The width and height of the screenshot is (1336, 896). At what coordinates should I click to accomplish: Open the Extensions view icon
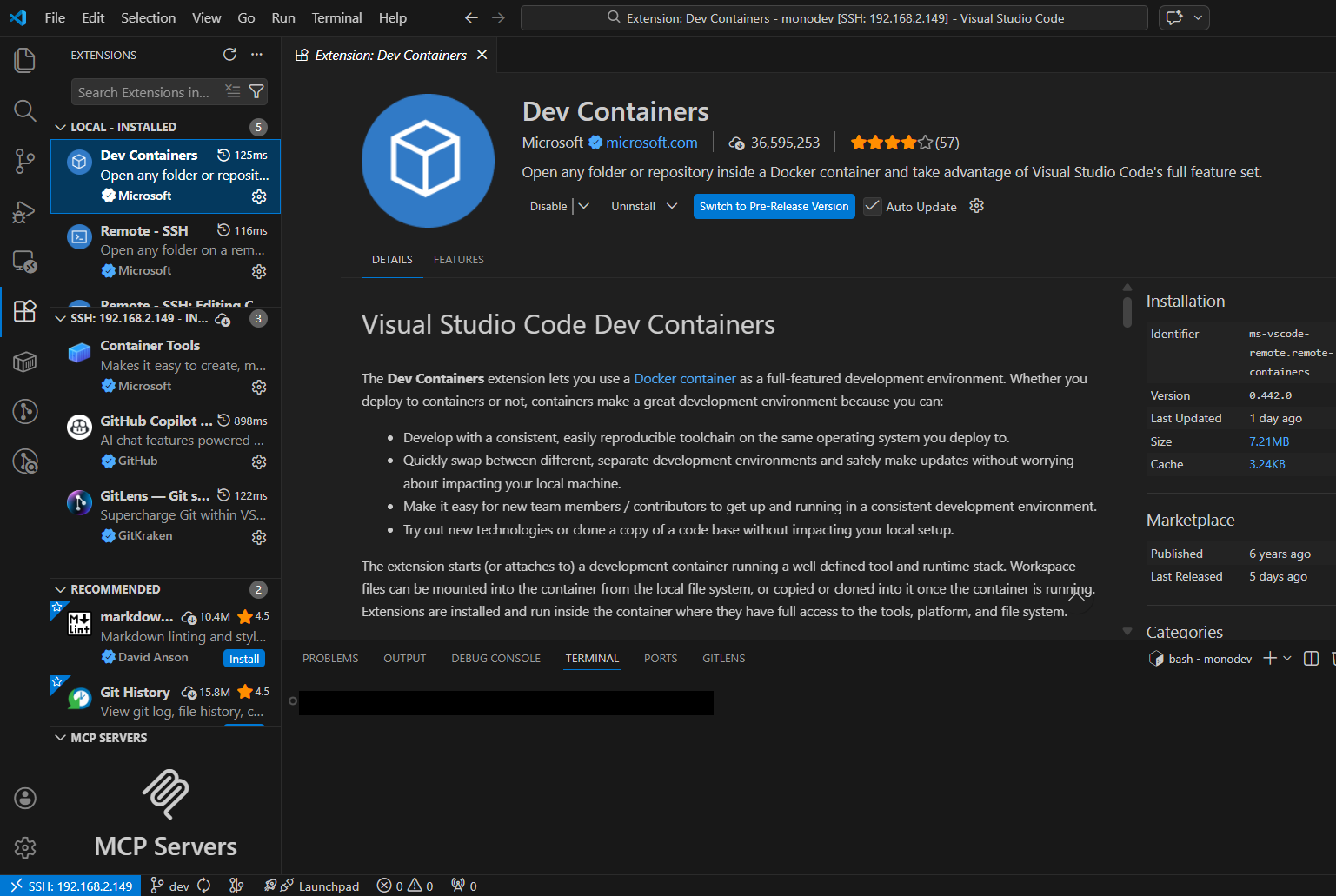pyautogui.click(x=25, y=311)
